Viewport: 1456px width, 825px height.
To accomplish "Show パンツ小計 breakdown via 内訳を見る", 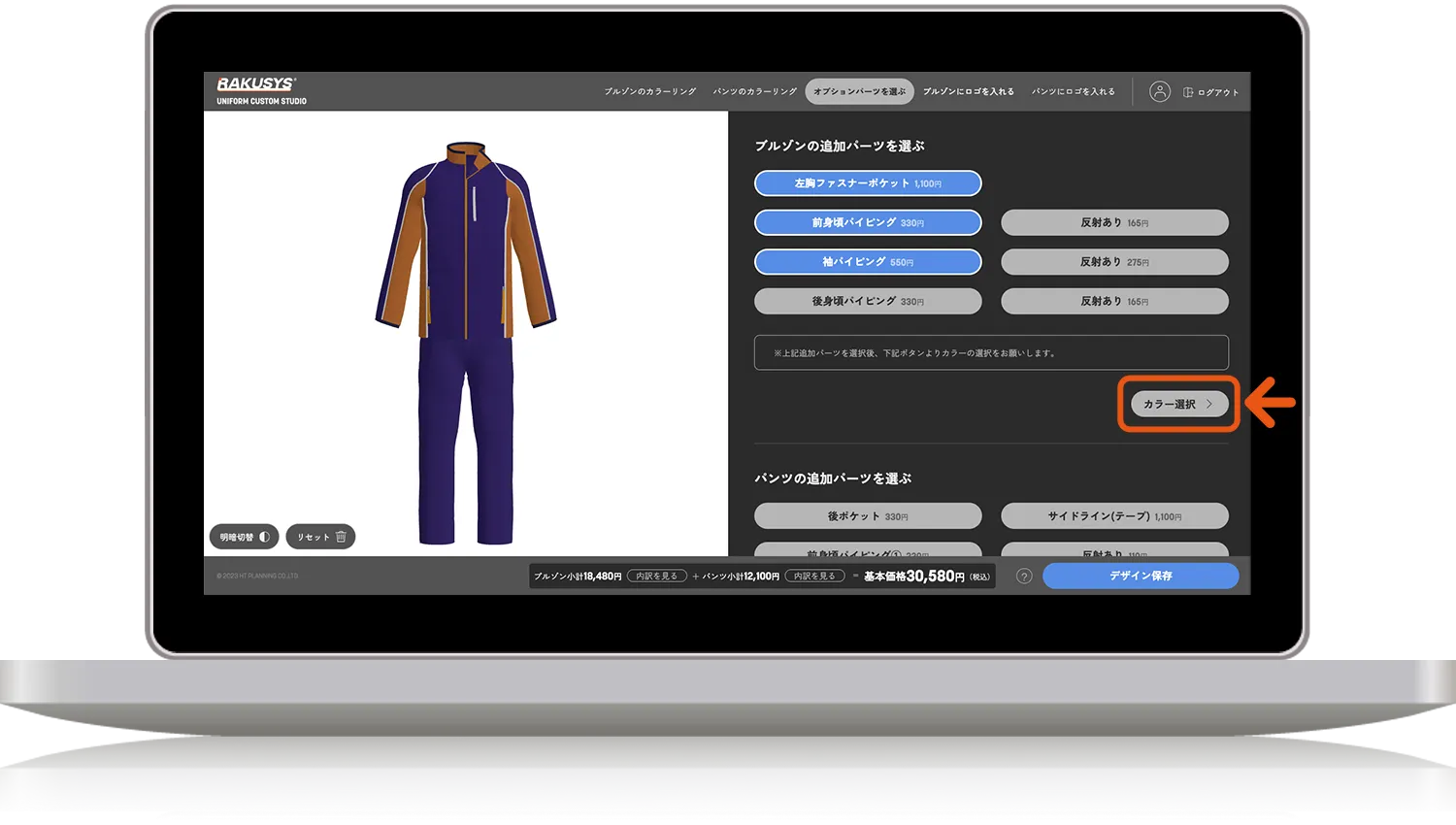I will click(814, 577).
